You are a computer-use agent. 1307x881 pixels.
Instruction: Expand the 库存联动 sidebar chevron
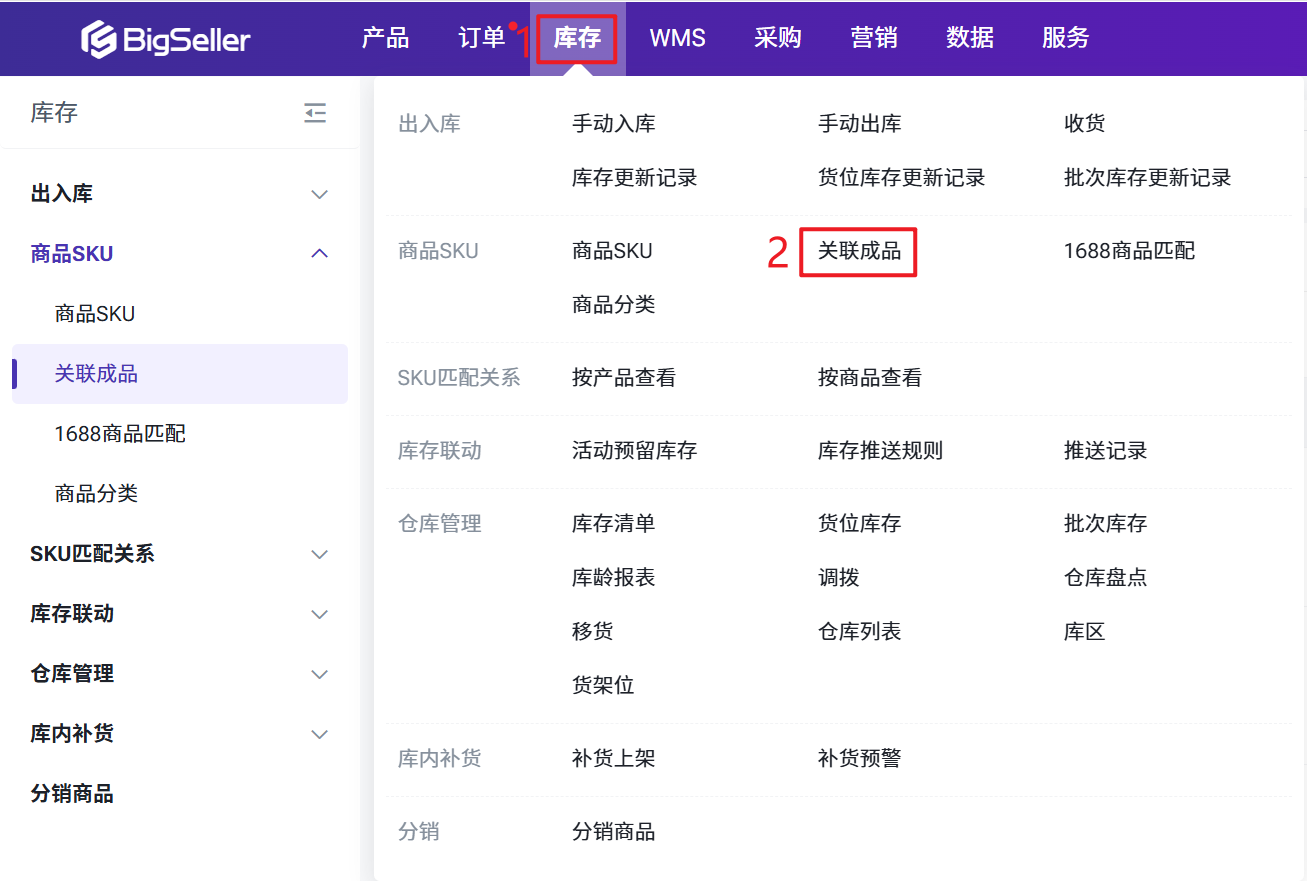tap(319, 614)
